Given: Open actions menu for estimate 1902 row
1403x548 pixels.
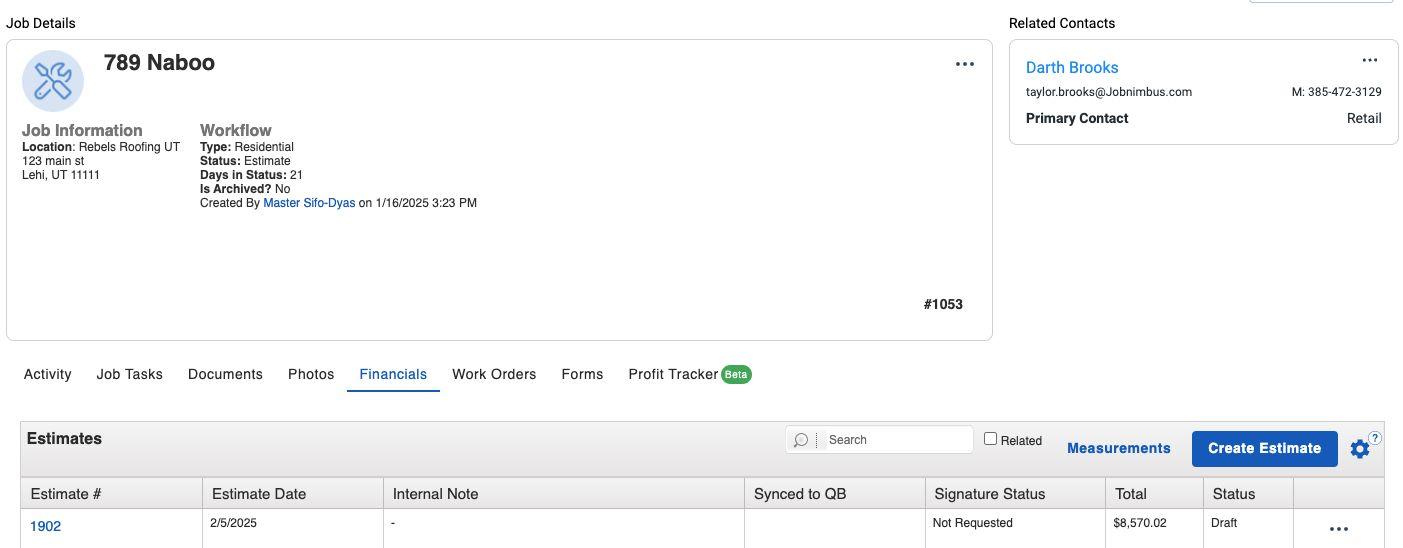Looking at the screenshot, I should point(1338,529).
